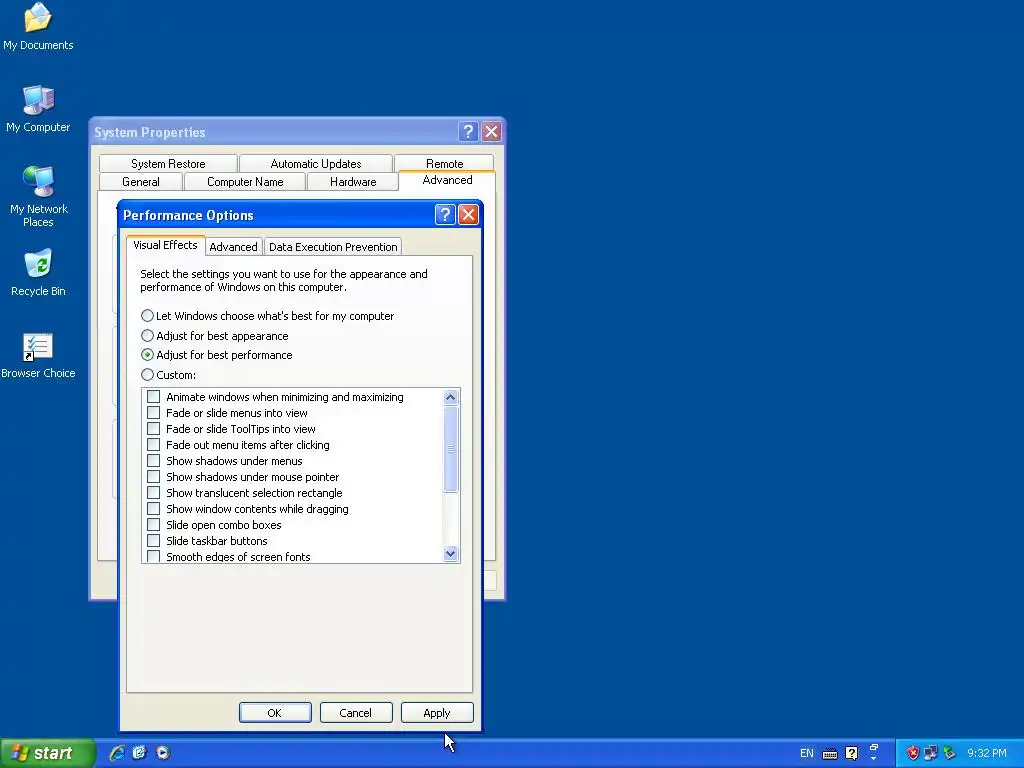The image size is (1024, 768).
Task: Enable Show shadows under mouse pointer
Action: [x=153, y=477]
